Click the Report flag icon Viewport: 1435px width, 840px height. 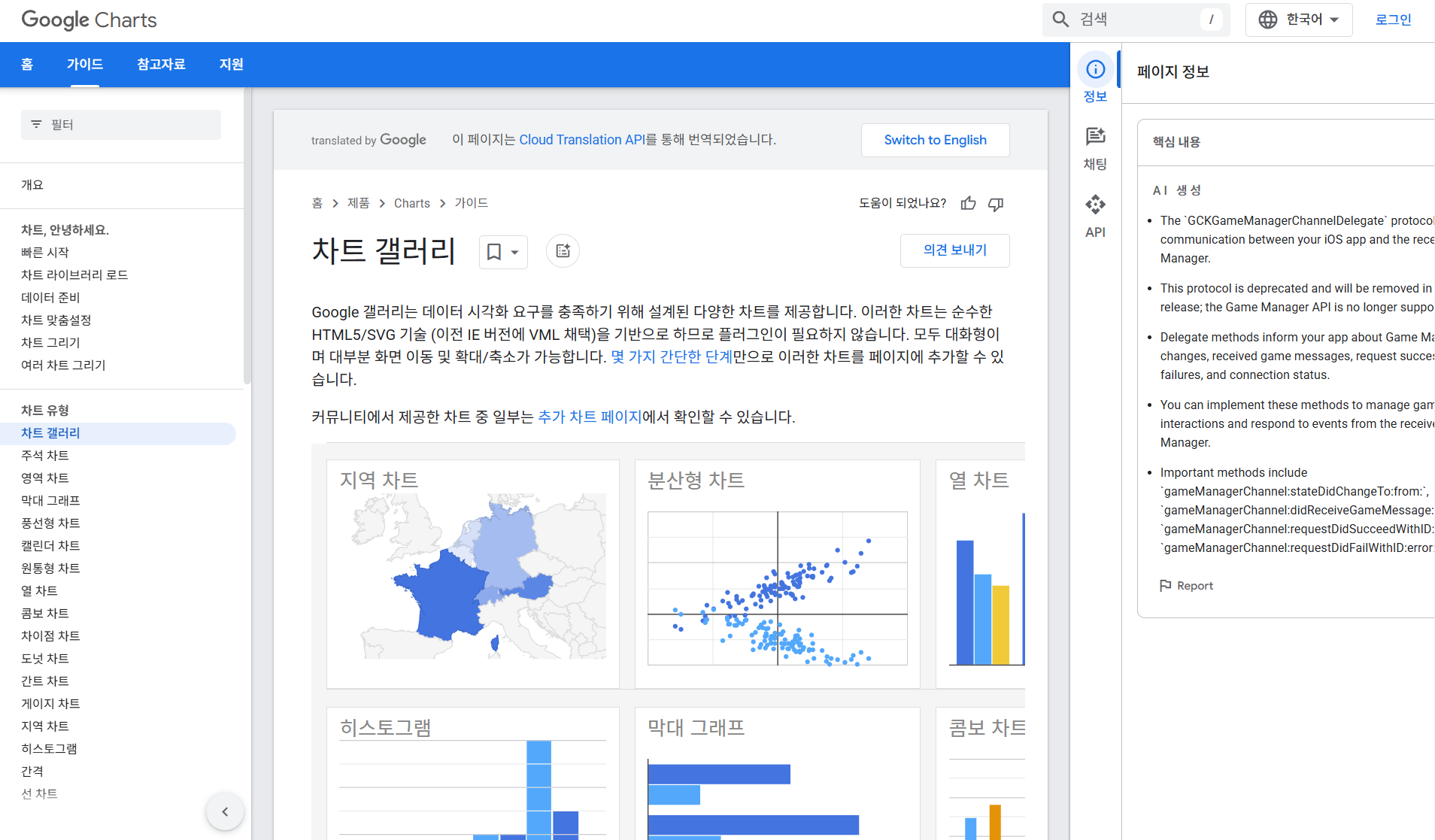pyautogui.click(x=1166, y=586)
